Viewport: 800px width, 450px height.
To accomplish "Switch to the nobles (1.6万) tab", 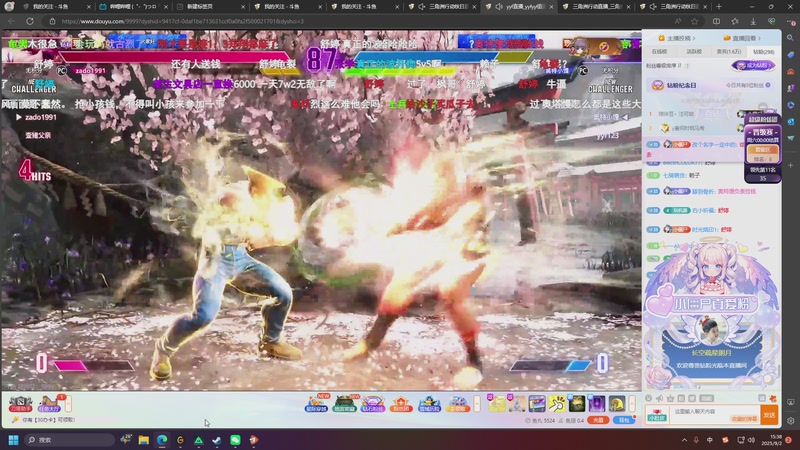I will tap(729, 52).
